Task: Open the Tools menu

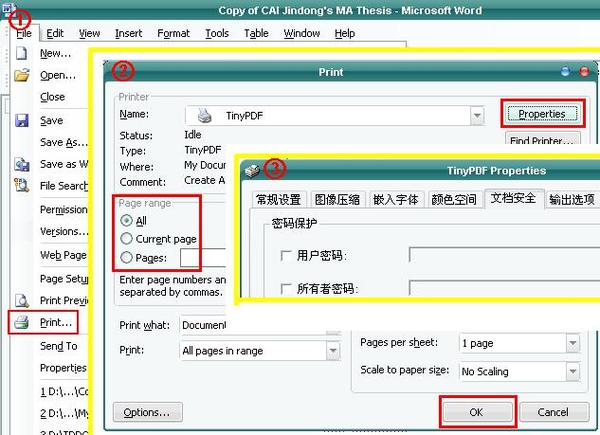Action: (x=217, y=34)
